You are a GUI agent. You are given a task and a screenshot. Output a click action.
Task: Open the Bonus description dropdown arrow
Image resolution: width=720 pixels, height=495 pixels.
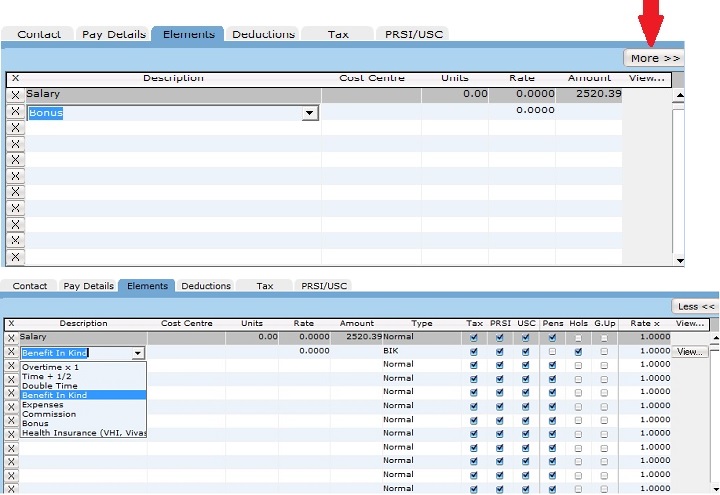[x=309, y=113]
